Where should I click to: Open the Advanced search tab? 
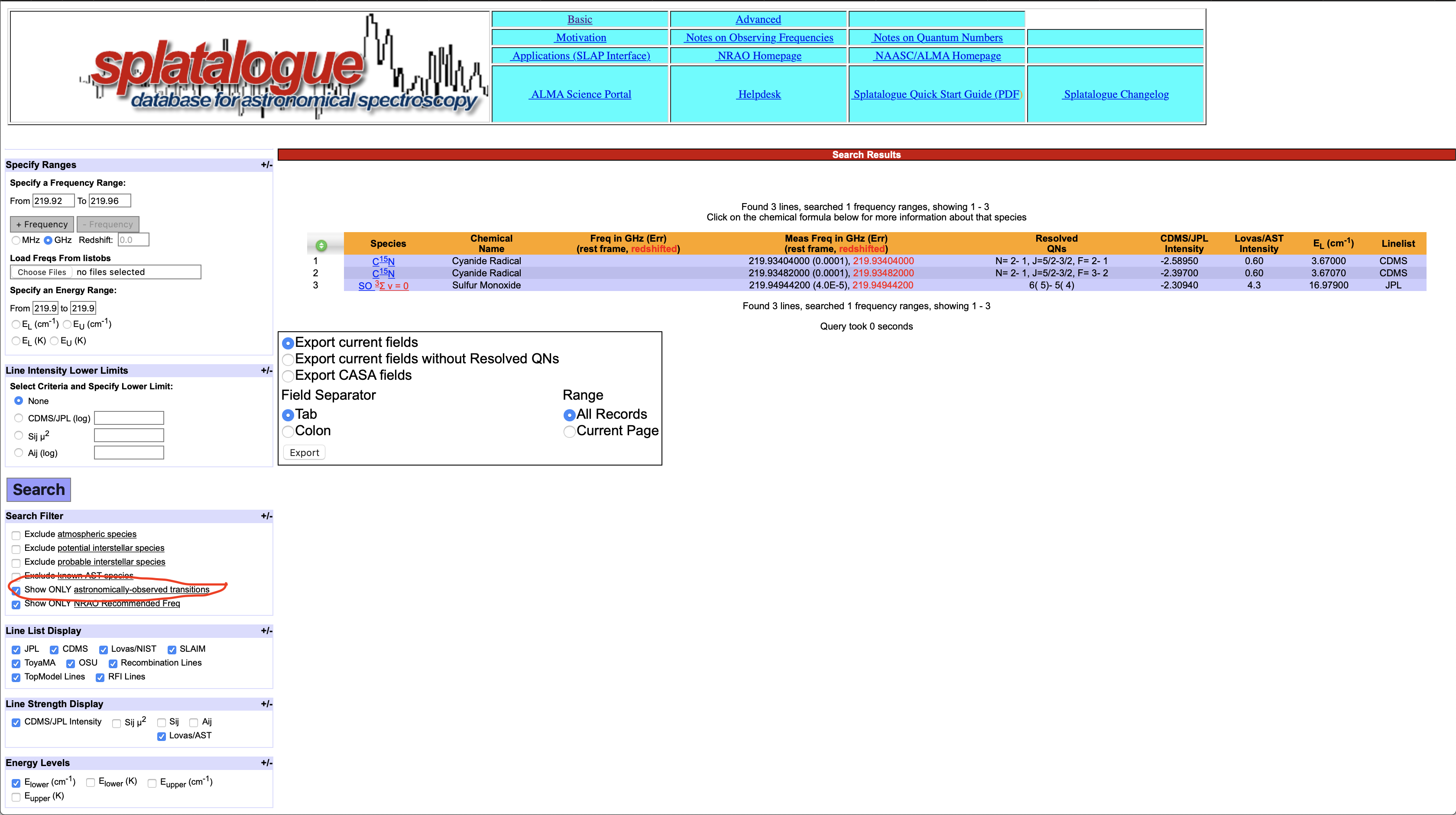[758, 19]
